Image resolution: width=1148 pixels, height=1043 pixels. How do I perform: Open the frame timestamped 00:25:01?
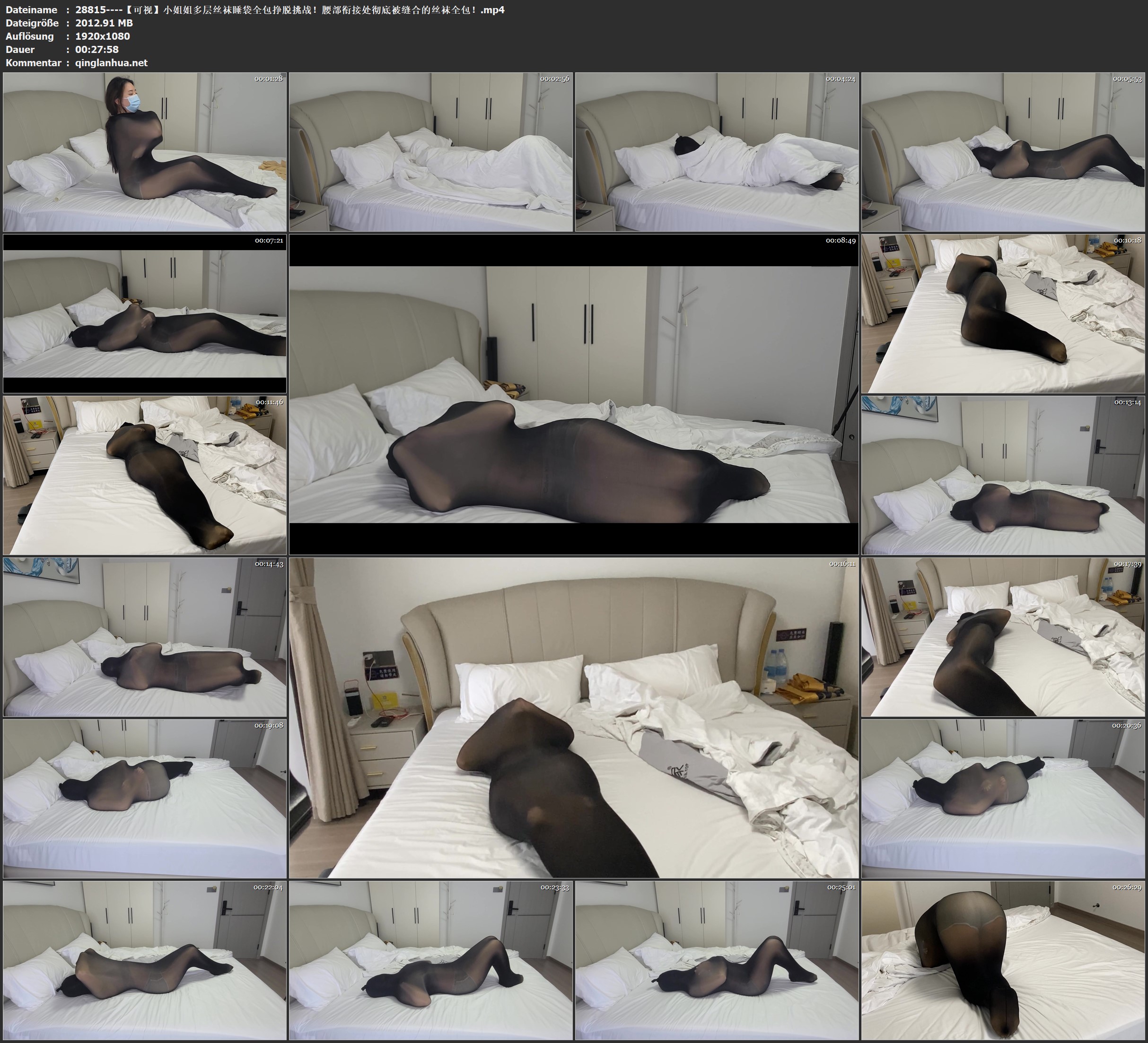(x=716, y=960)
